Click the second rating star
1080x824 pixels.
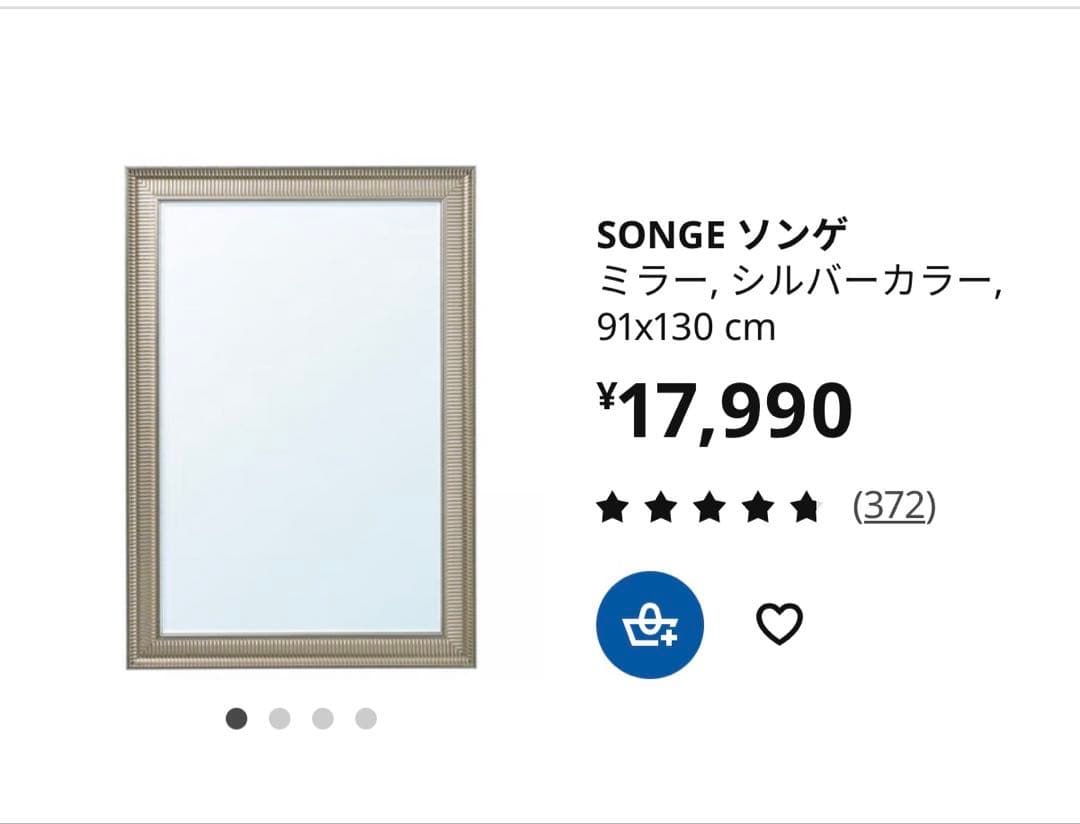660,508
